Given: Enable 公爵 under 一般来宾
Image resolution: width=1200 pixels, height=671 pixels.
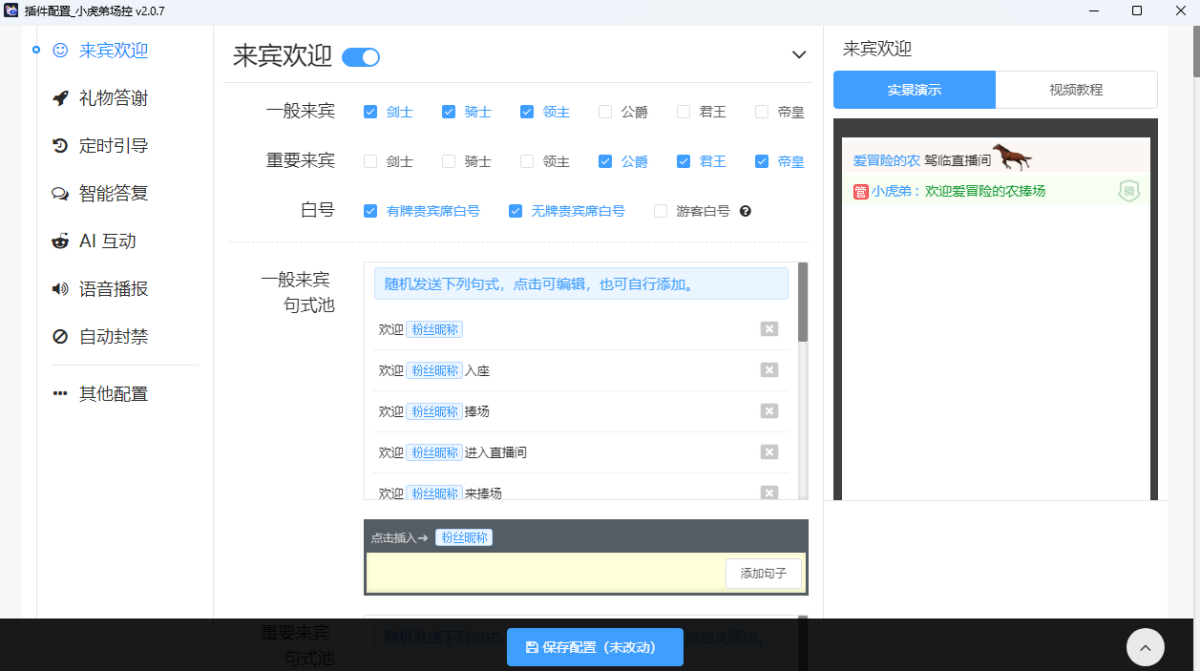Looking at the screenshot, I should [x=604, y=112].
